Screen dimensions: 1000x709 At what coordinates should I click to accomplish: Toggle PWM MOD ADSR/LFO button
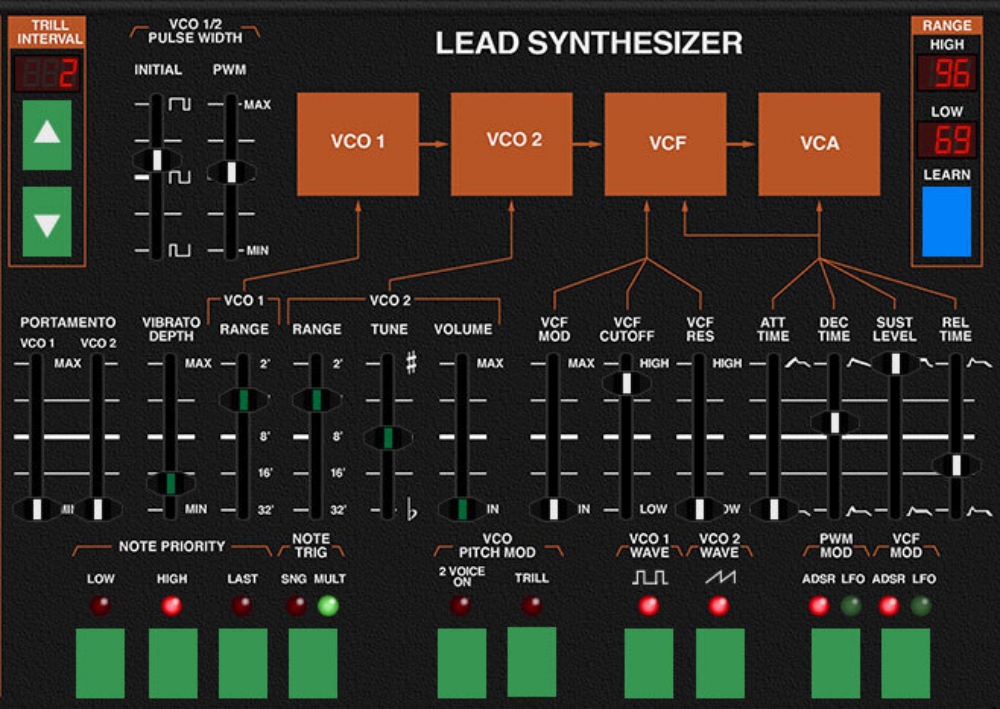[x=835, y=663]
